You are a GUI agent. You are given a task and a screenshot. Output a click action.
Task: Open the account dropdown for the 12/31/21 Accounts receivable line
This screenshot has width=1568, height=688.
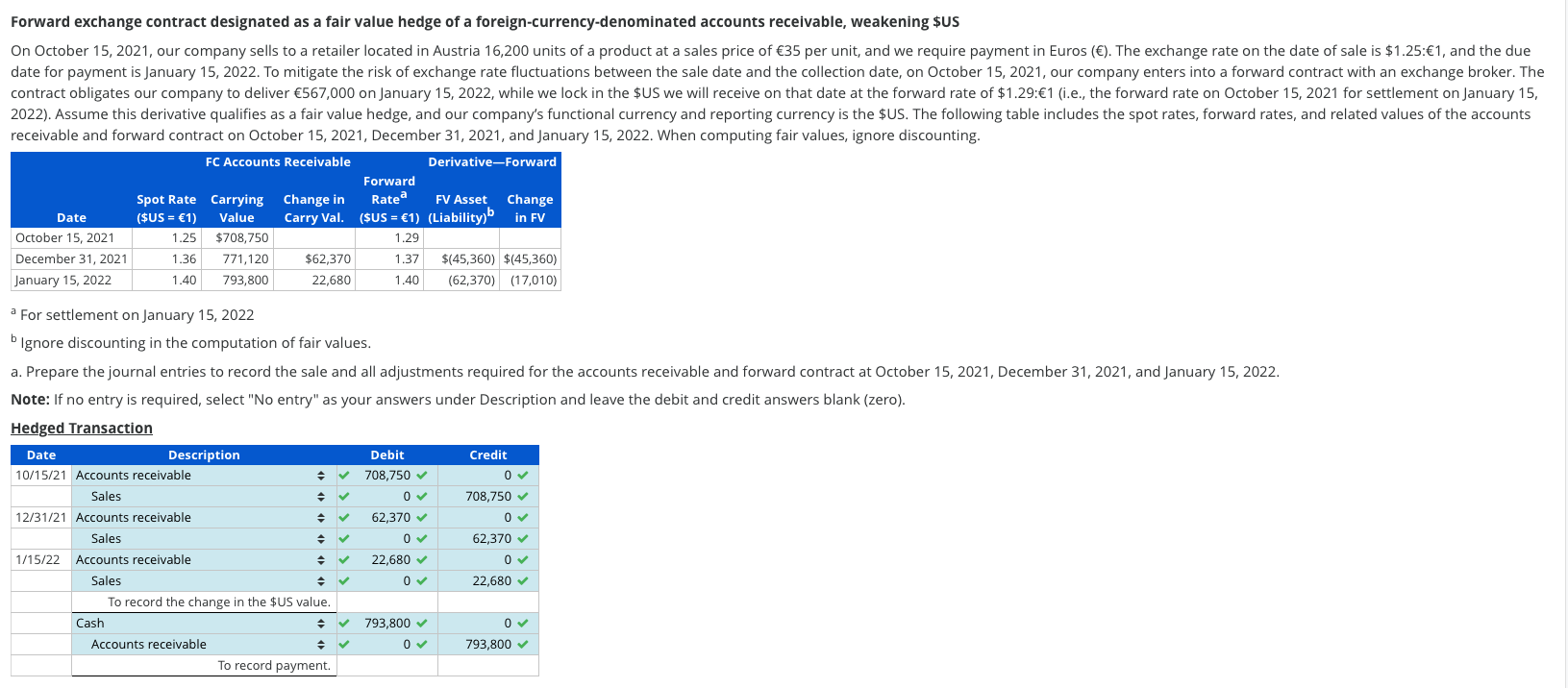(320, 517)
